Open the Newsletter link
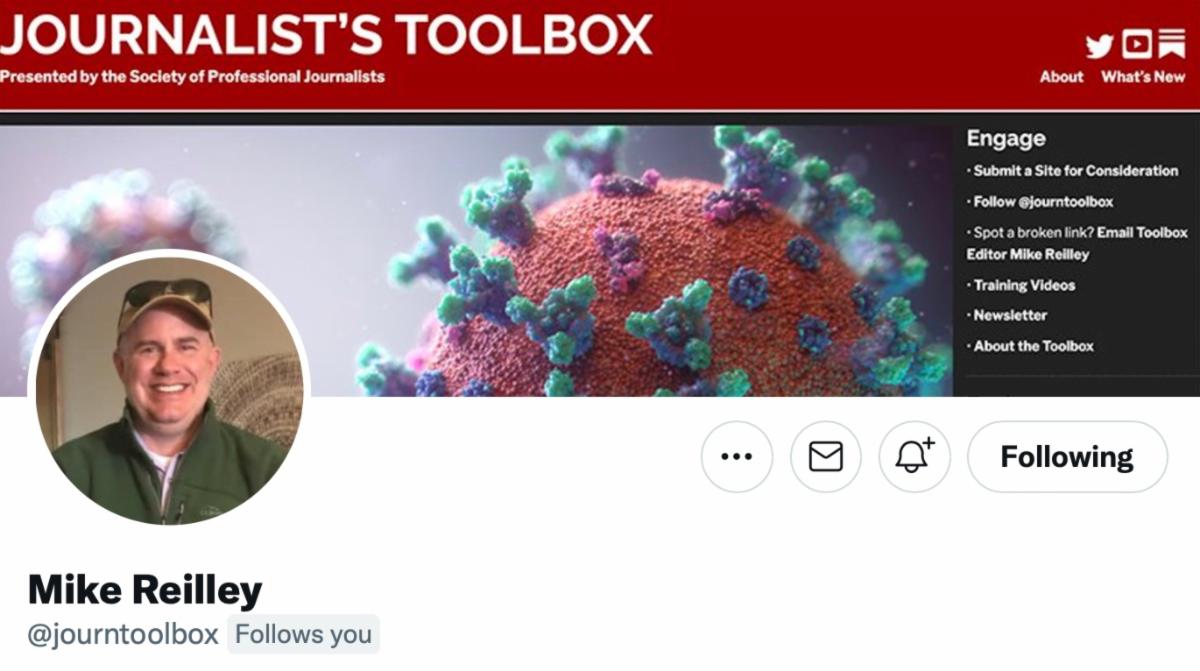This screenshot has width=1200, height=671. pyautogui.click(x=1010, y=315)
